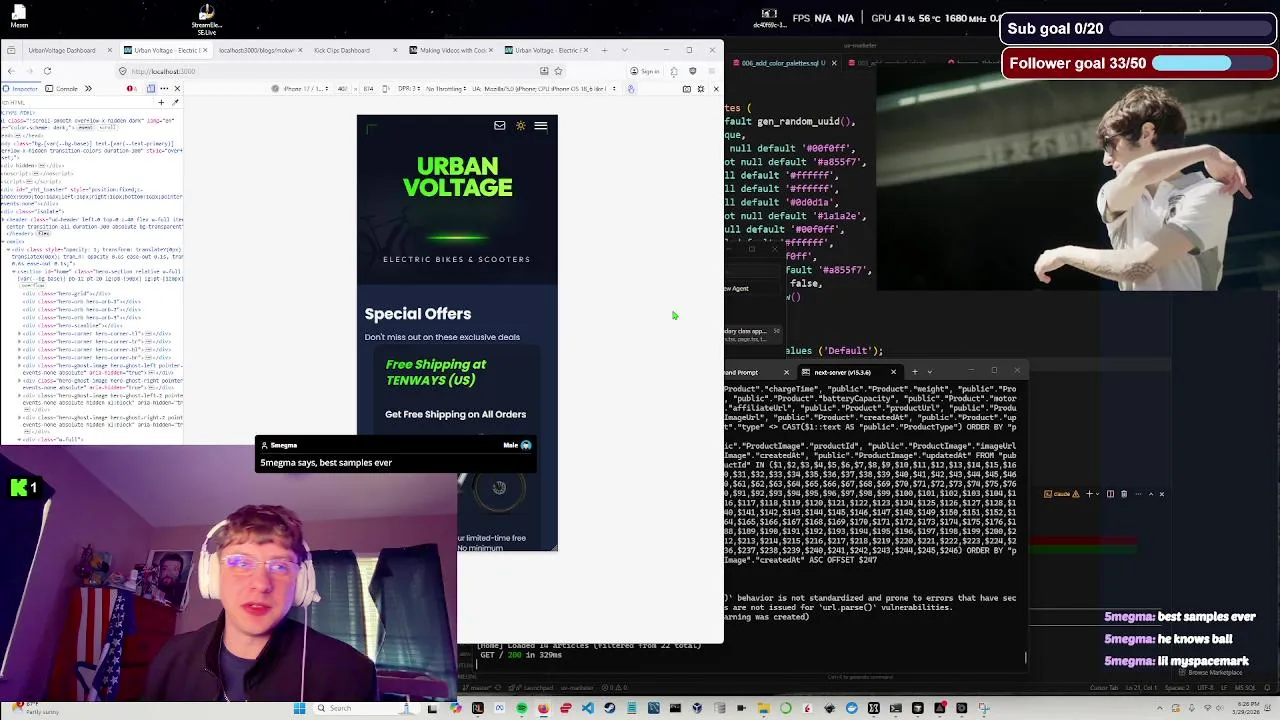Open the No Throttling dropdown

pos(446,88)
